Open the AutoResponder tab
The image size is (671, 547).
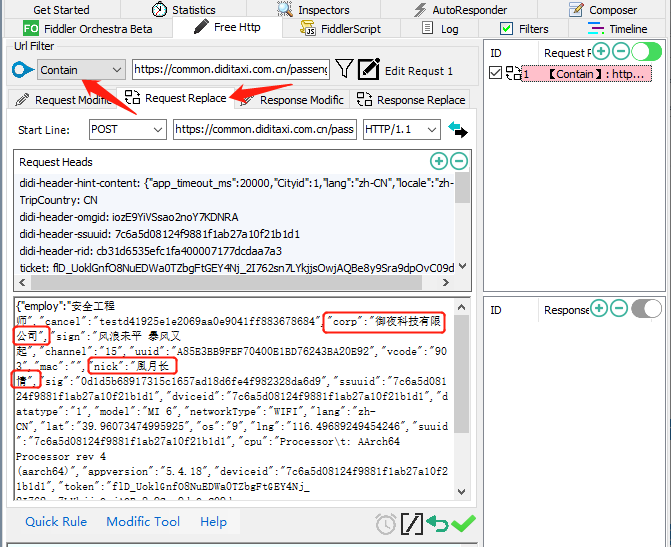(x=460, y=9)
